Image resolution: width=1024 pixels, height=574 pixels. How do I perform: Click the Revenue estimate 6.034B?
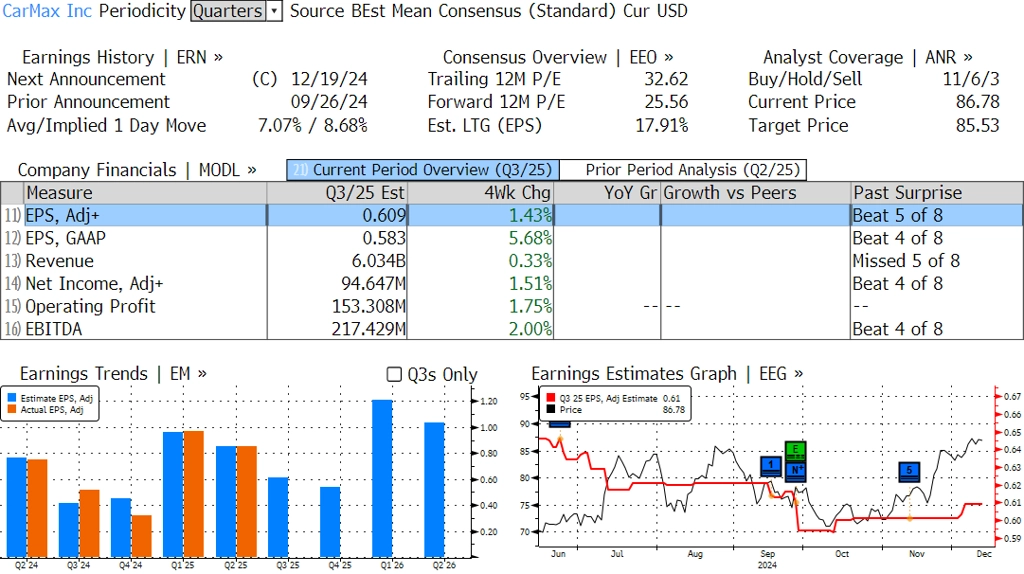[x=379, y=261]
